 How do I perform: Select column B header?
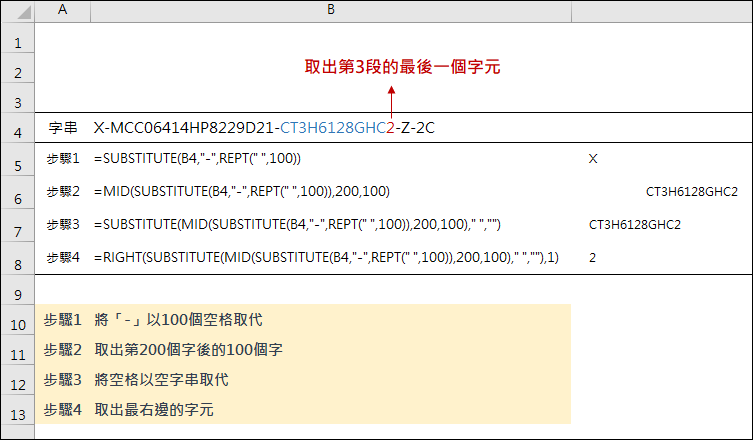coord(331,11)
